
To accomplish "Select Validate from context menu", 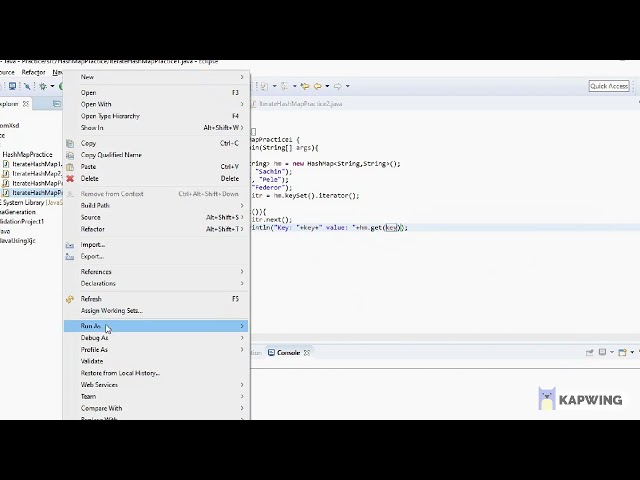I will [156, 362].
